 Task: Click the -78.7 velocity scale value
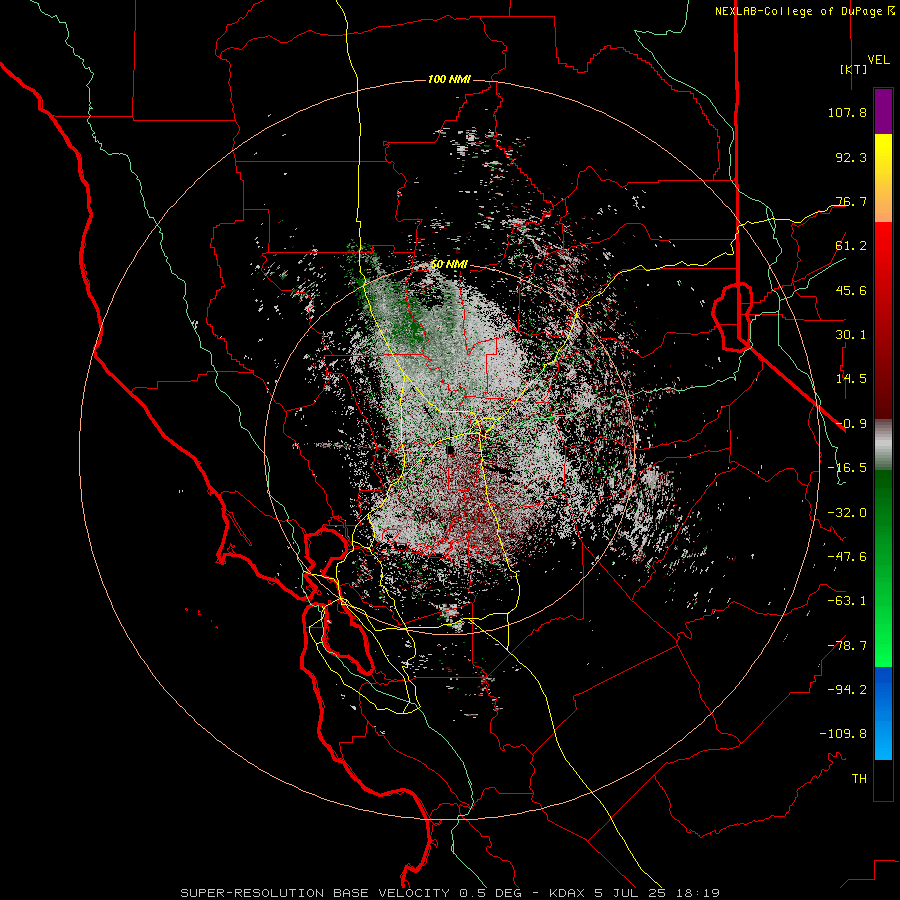(847, 646)
